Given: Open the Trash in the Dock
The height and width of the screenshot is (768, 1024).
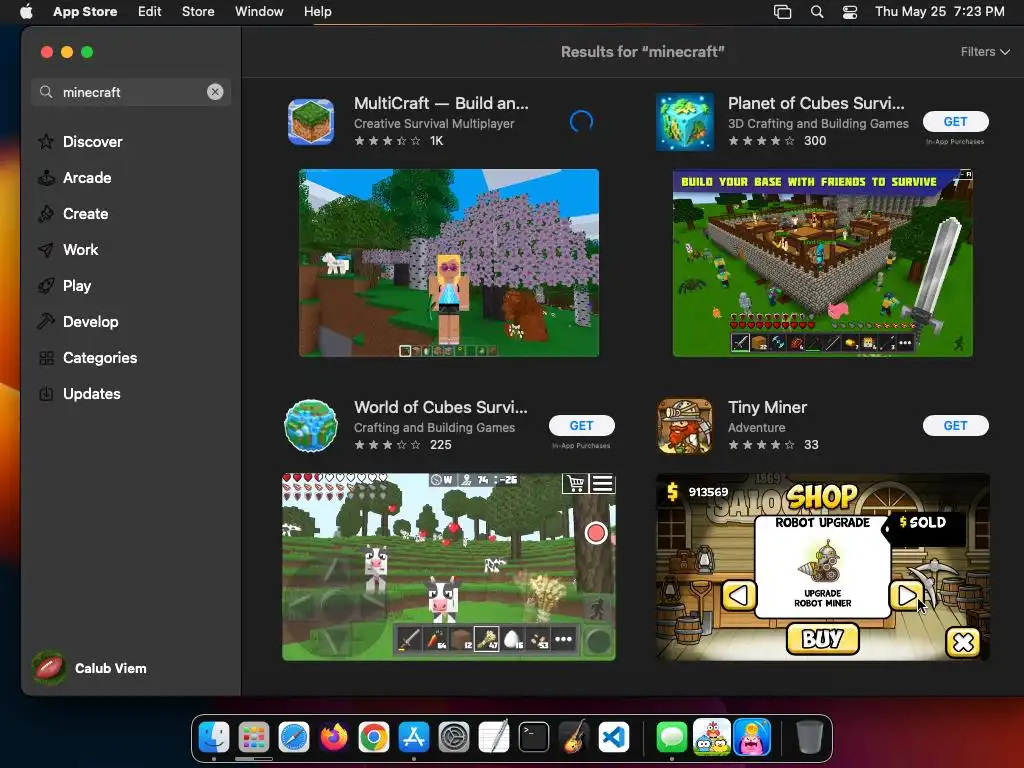Looking at the screenshot, I should 810,738.
